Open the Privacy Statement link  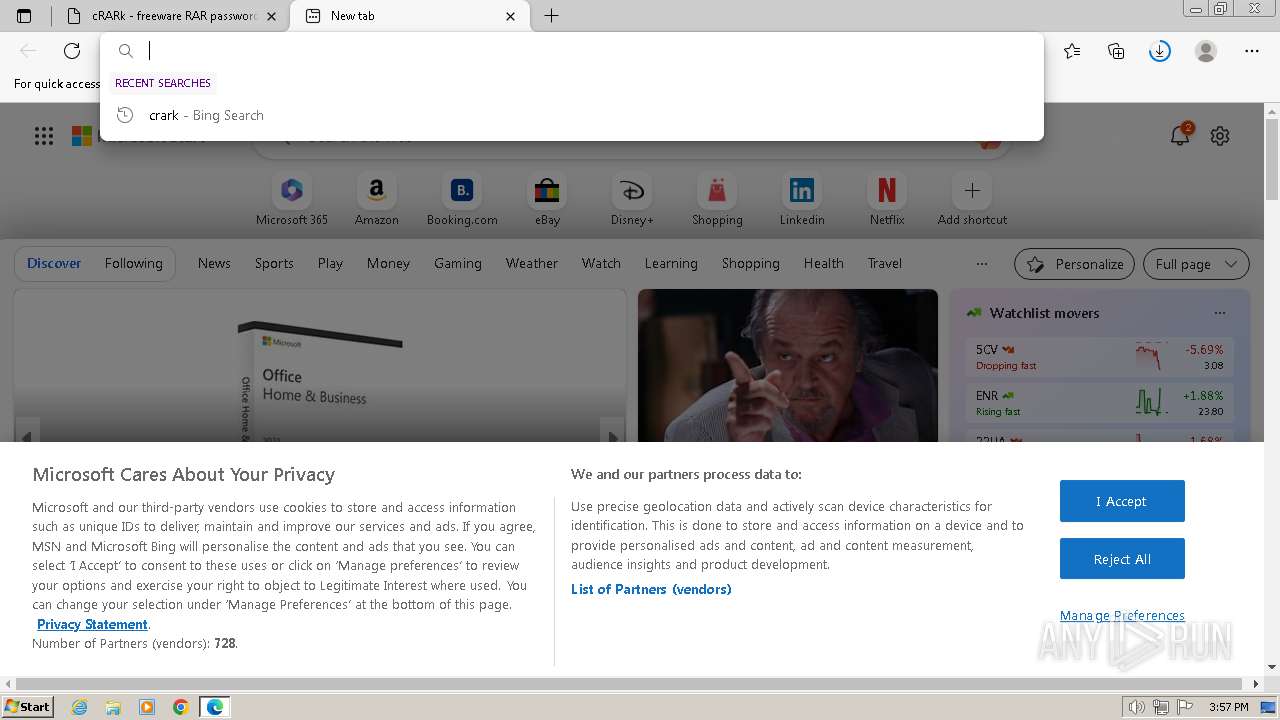coord(92,624)
